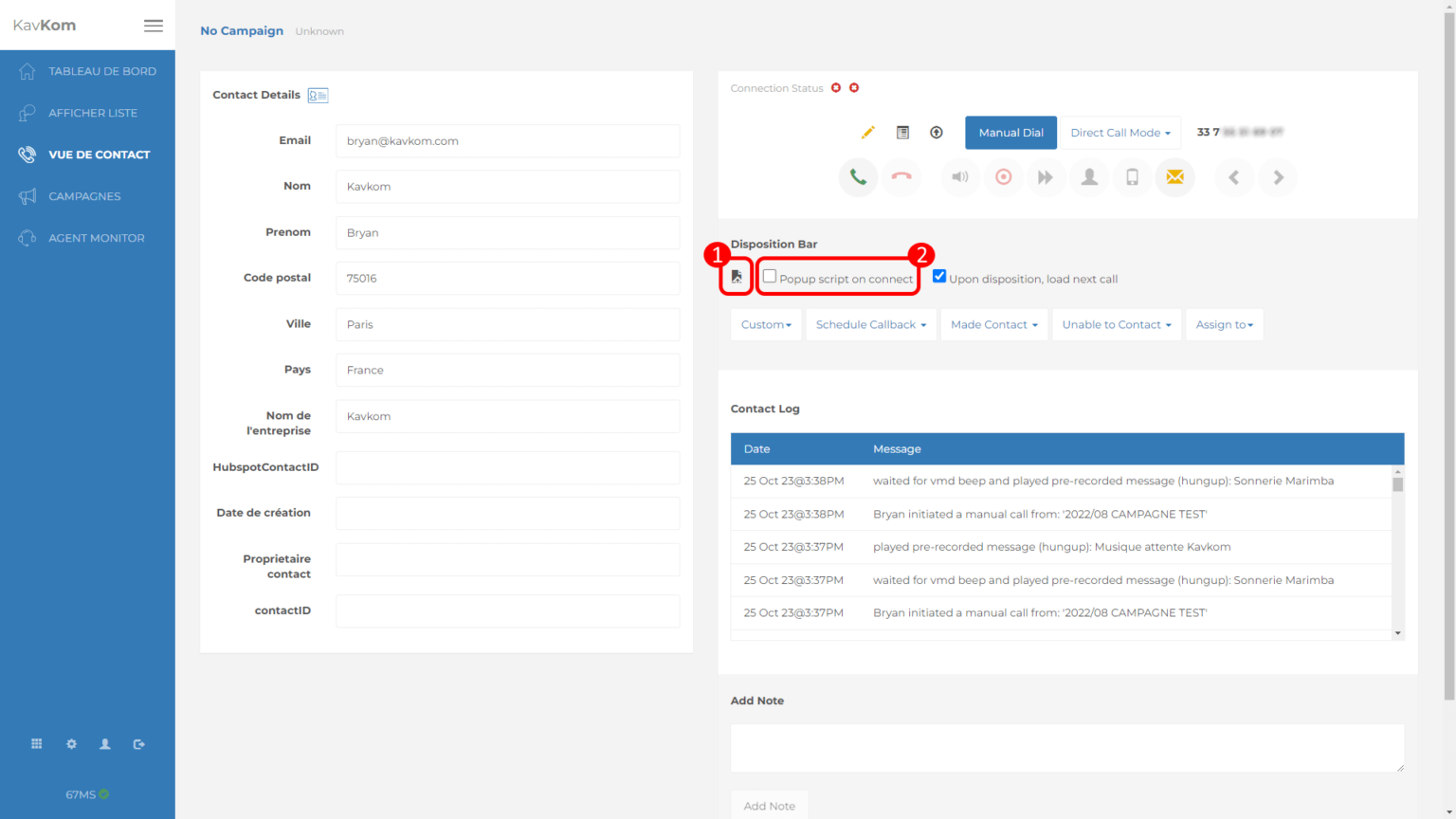Open the Made Contact dropdown

click(993, 325)
